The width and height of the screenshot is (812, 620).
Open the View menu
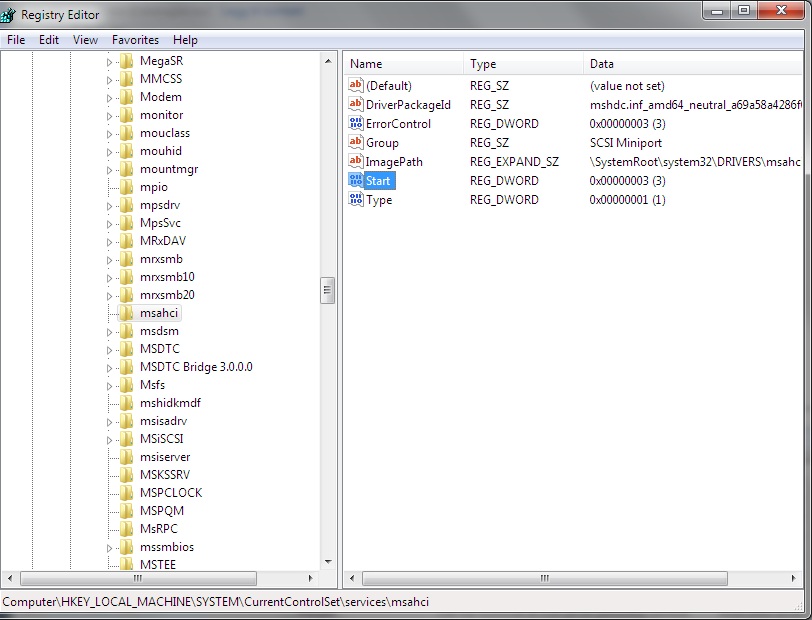[x=85, y=40]
